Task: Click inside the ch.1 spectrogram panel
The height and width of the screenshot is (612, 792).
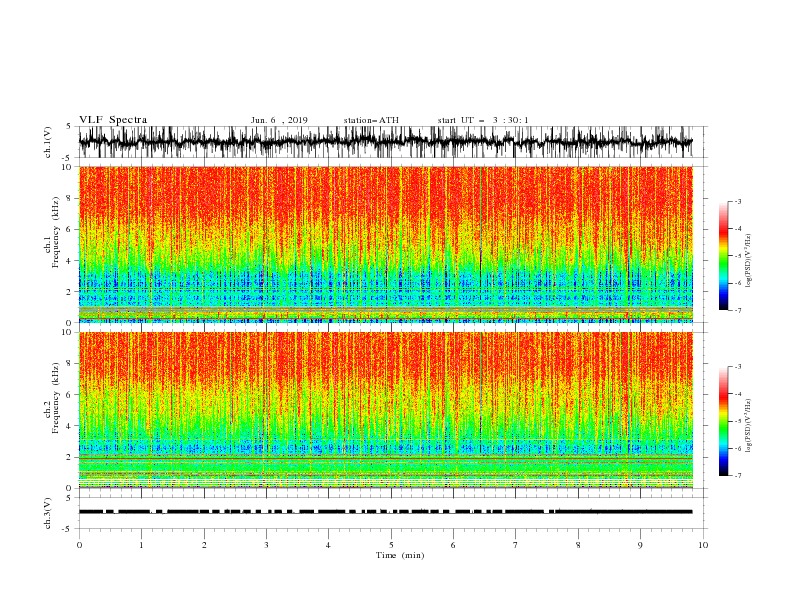Action: pos(385,244)
